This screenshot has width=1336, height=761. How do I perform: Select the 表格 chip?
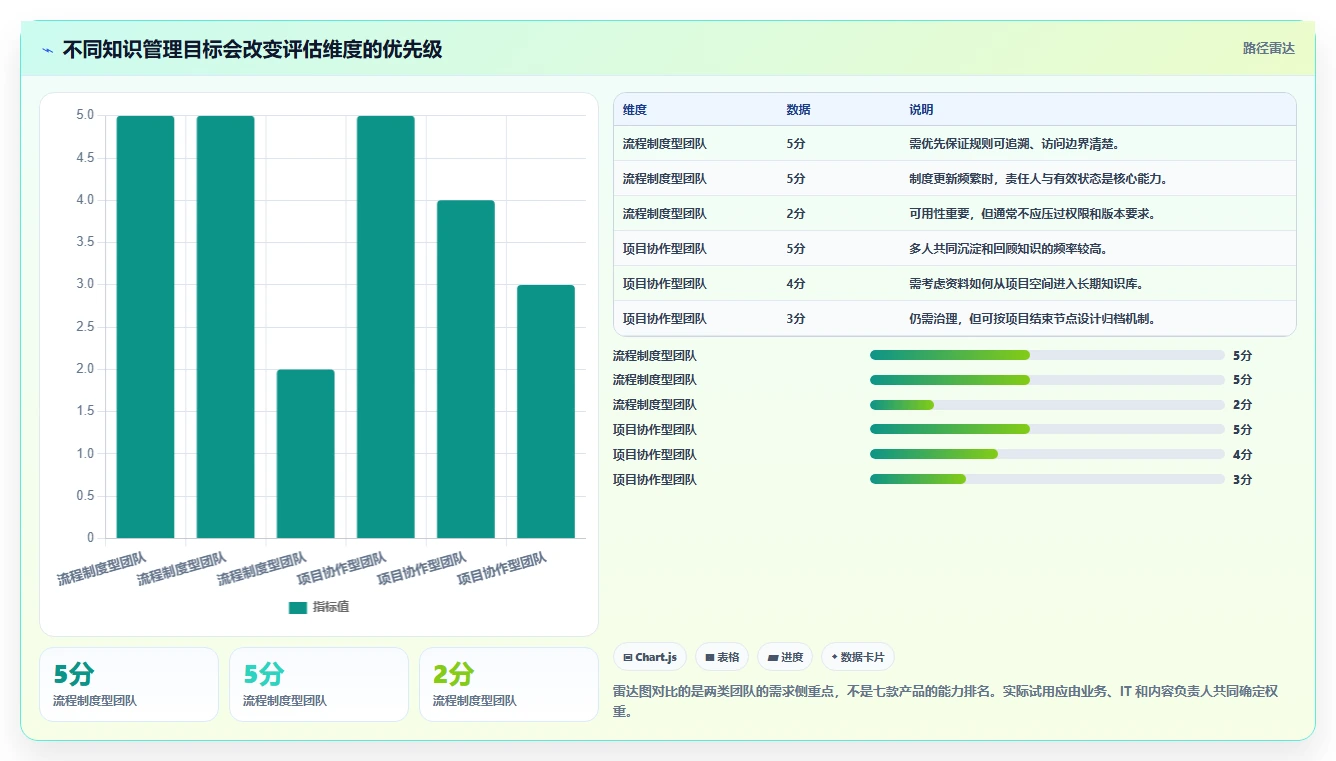(722, 657)
